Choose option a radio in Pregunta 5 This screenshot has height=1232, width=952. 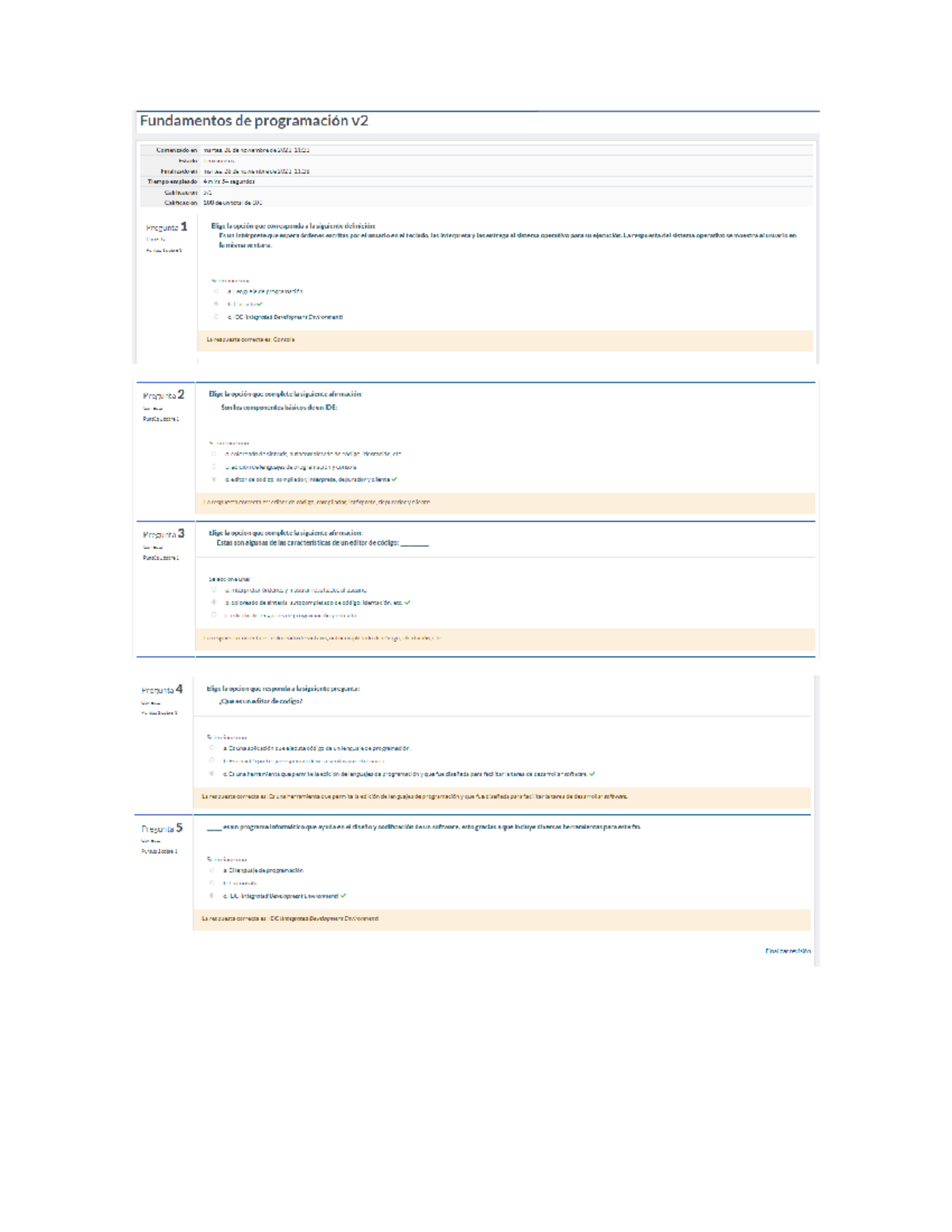tap(212, 870)
